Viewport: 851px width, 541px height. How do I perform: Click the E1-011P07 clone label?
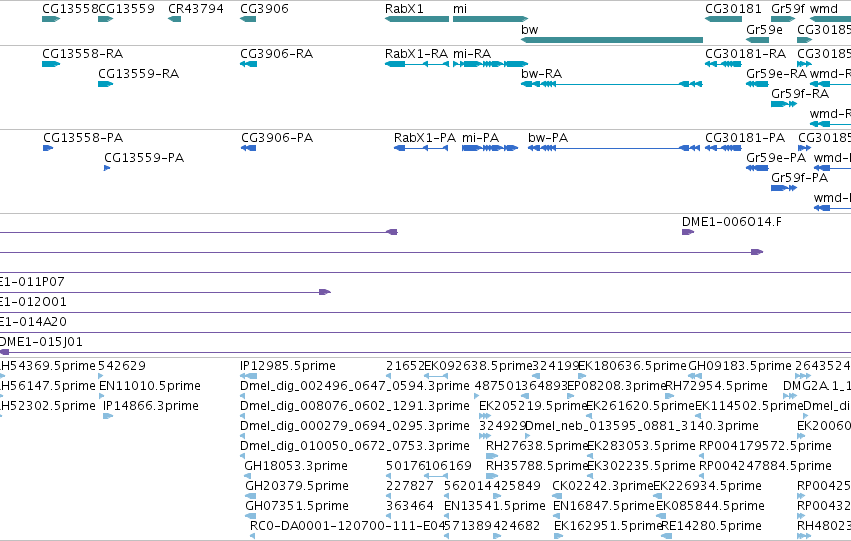(32, 282)
